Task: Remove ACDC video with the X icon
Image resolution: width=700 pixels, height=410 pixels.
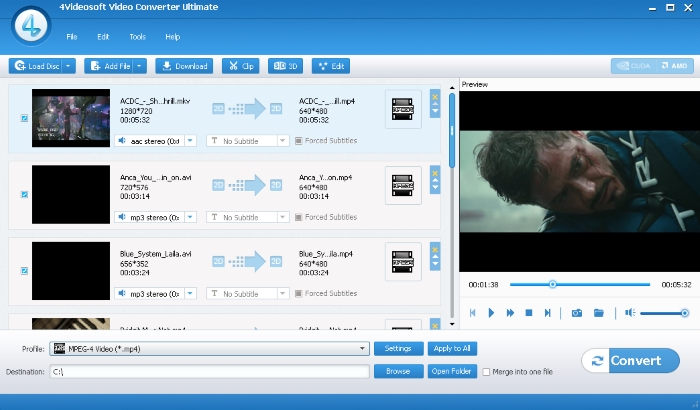Action: click(x=435, y=96)
